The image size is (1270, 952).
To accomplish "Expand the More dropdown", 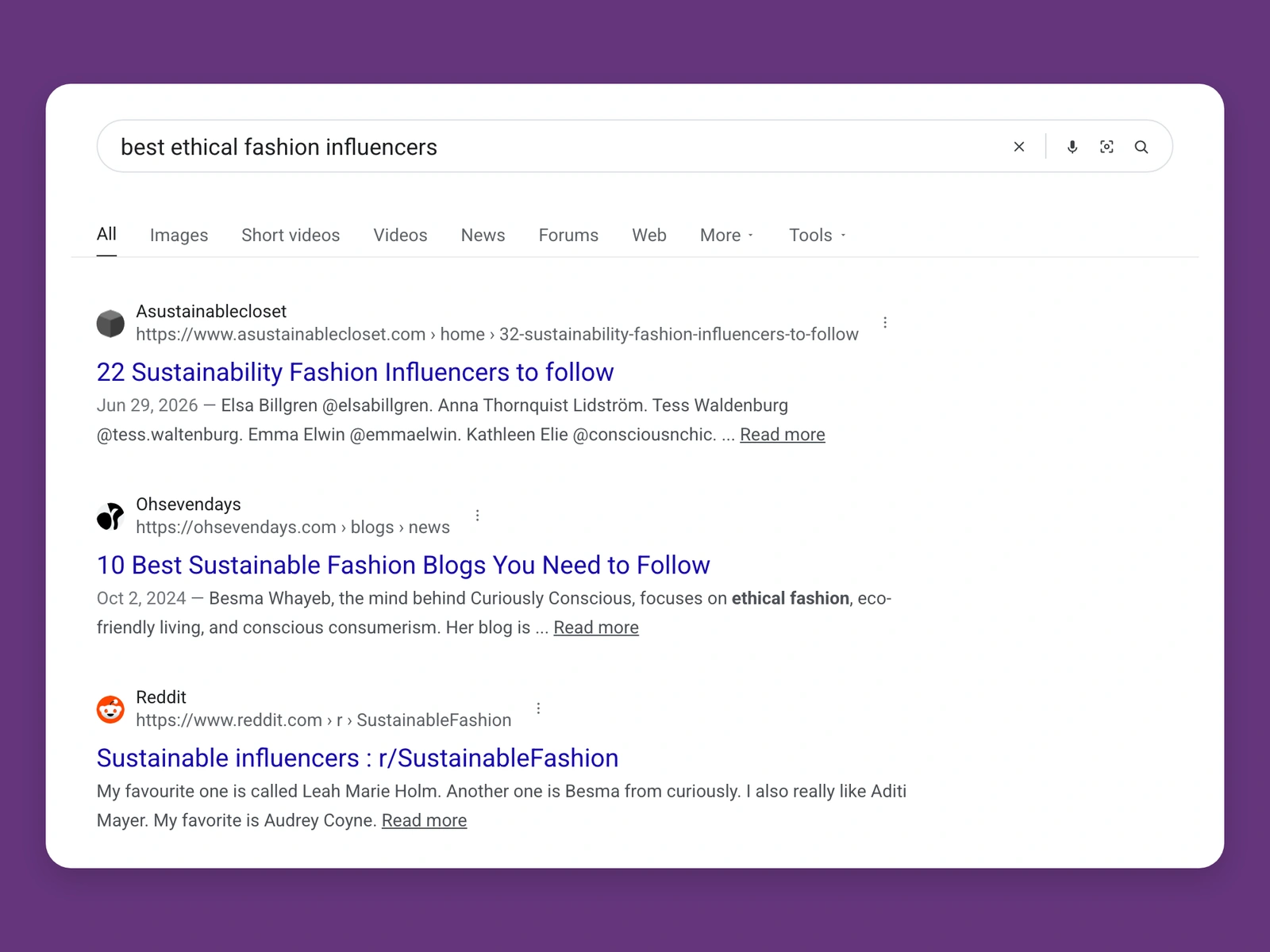I will click(726, 236).
